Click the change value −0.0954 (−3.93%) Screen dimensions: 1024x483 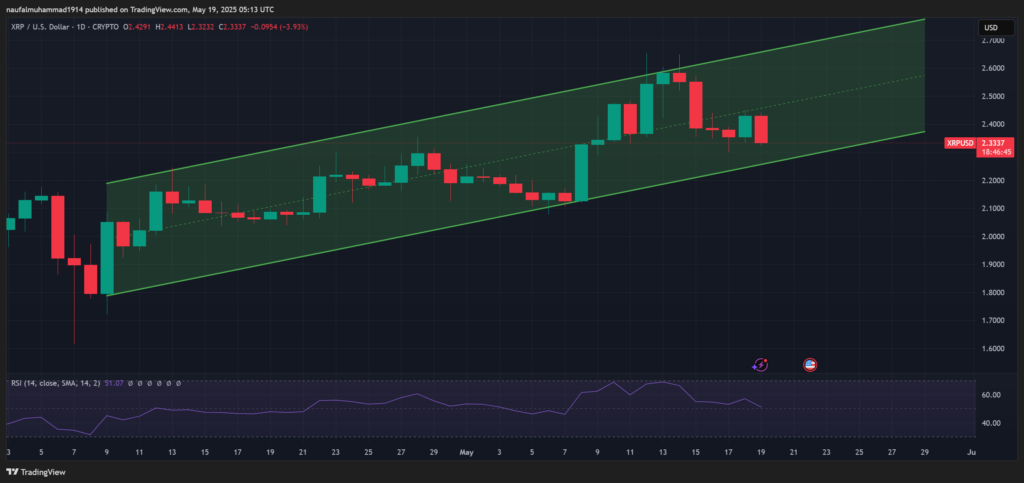pyautogui.click(x=281, y=27)
